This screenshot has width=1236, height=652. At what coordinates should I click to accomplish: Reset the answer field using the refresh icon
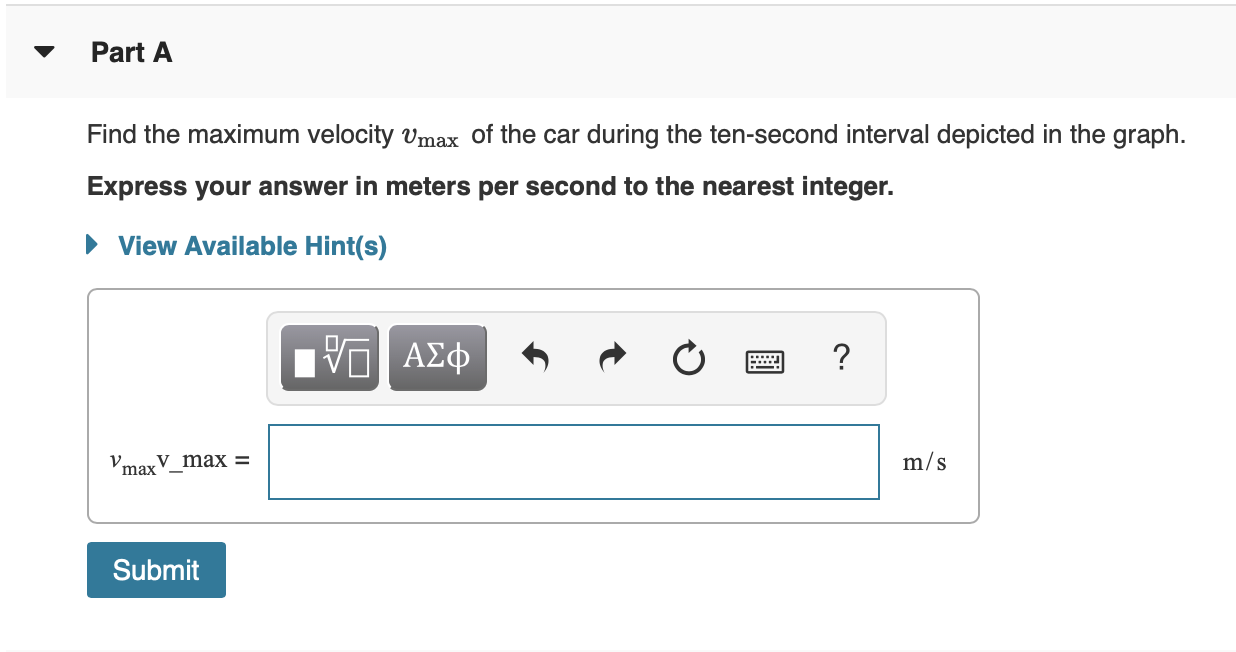pyautogui.click(x=688, y=357)
